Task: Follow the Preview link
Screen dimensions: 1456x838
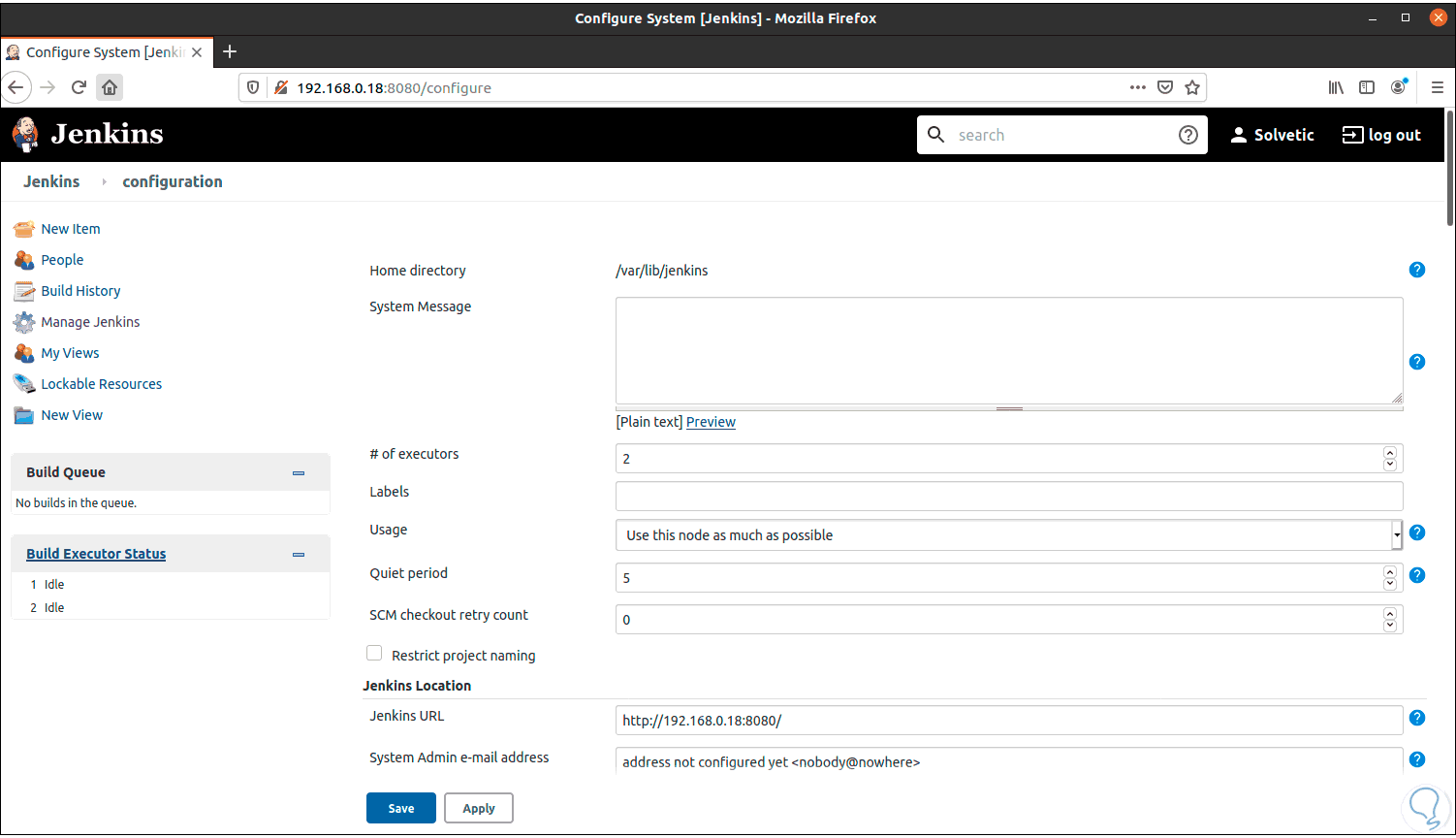Action: coord(711,422)
